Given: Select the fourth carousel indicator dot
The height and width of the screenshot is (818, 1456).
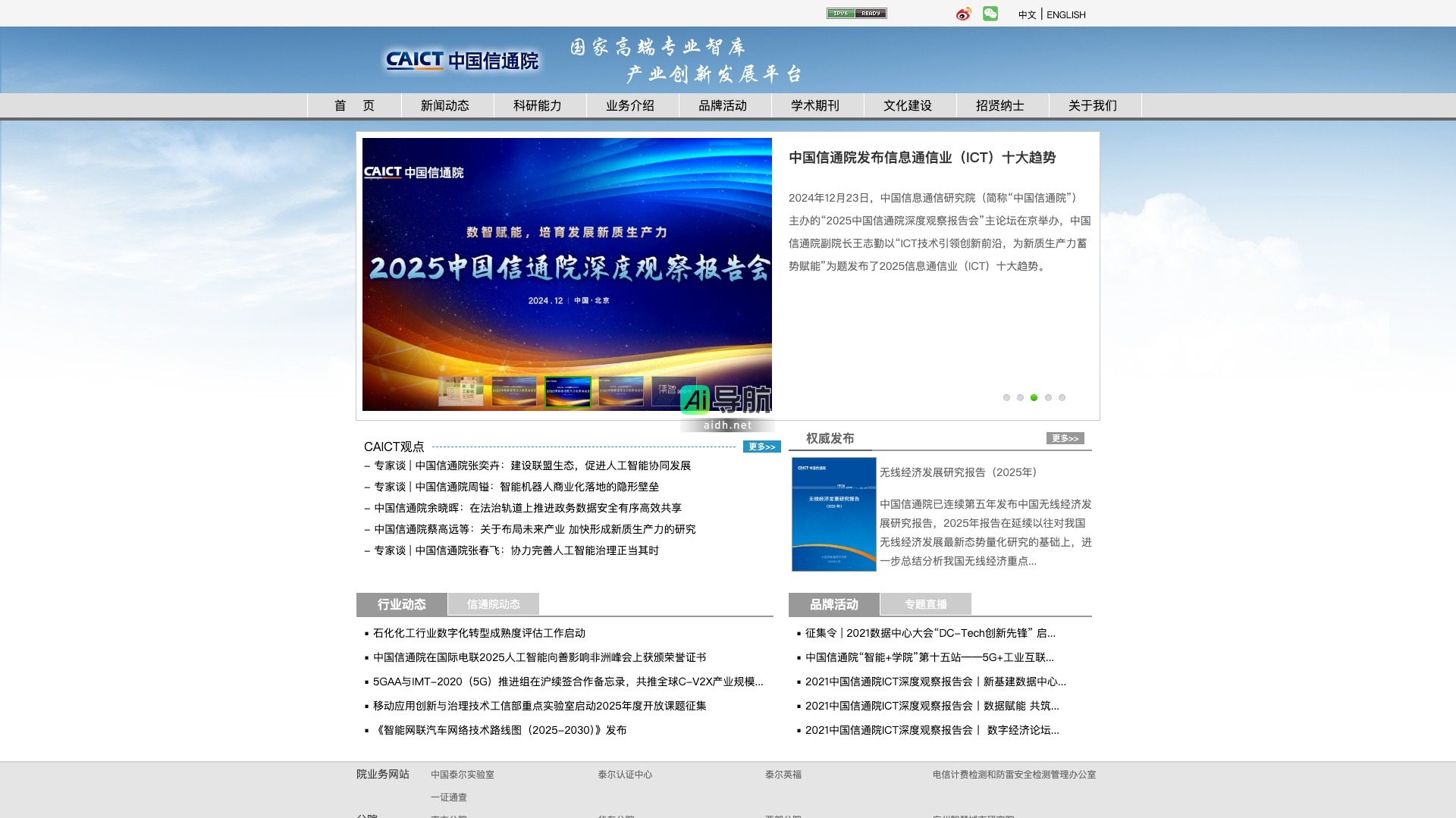Looking at the screenshot, I should click(1049, 397).
